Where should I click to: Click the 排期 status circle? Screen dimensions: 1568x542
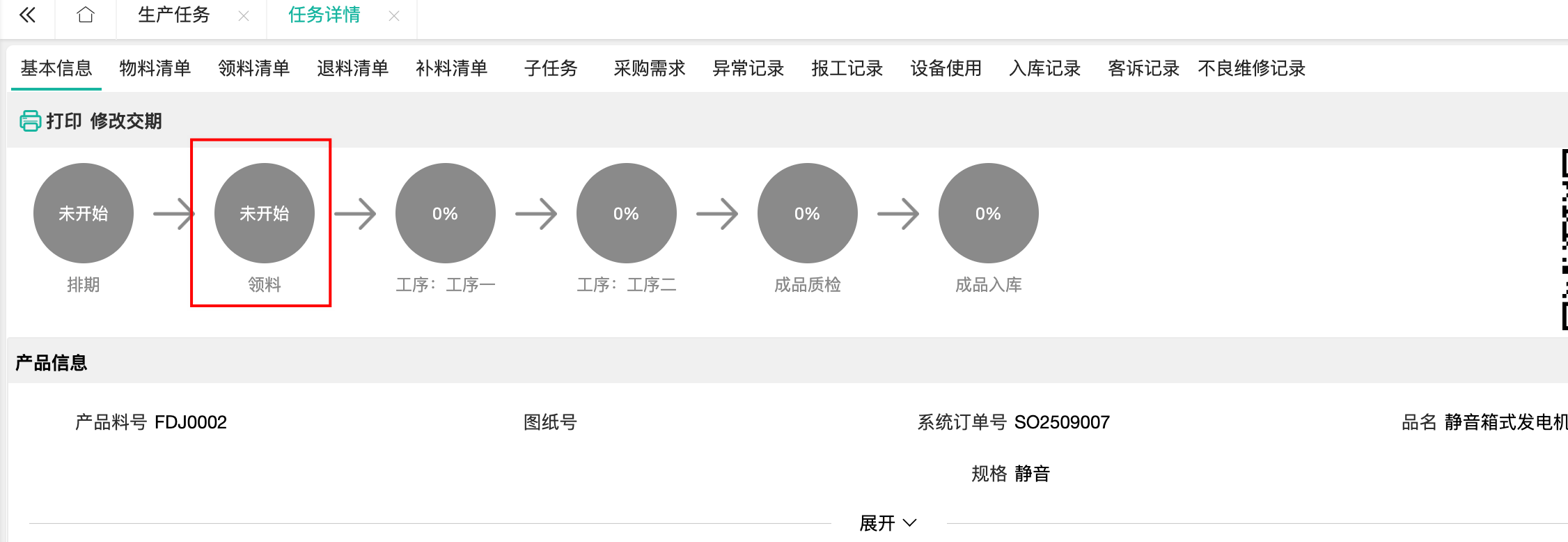(84, 213)
